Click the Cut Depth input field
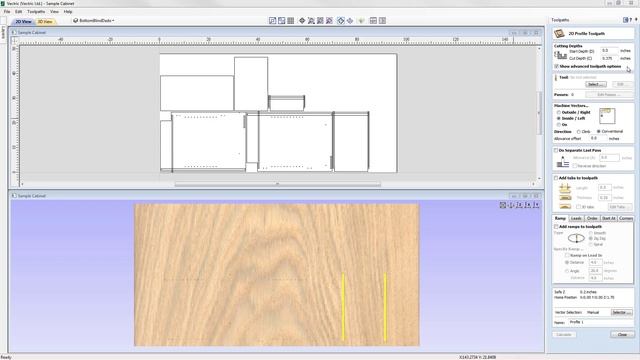 tap(609, 58)
